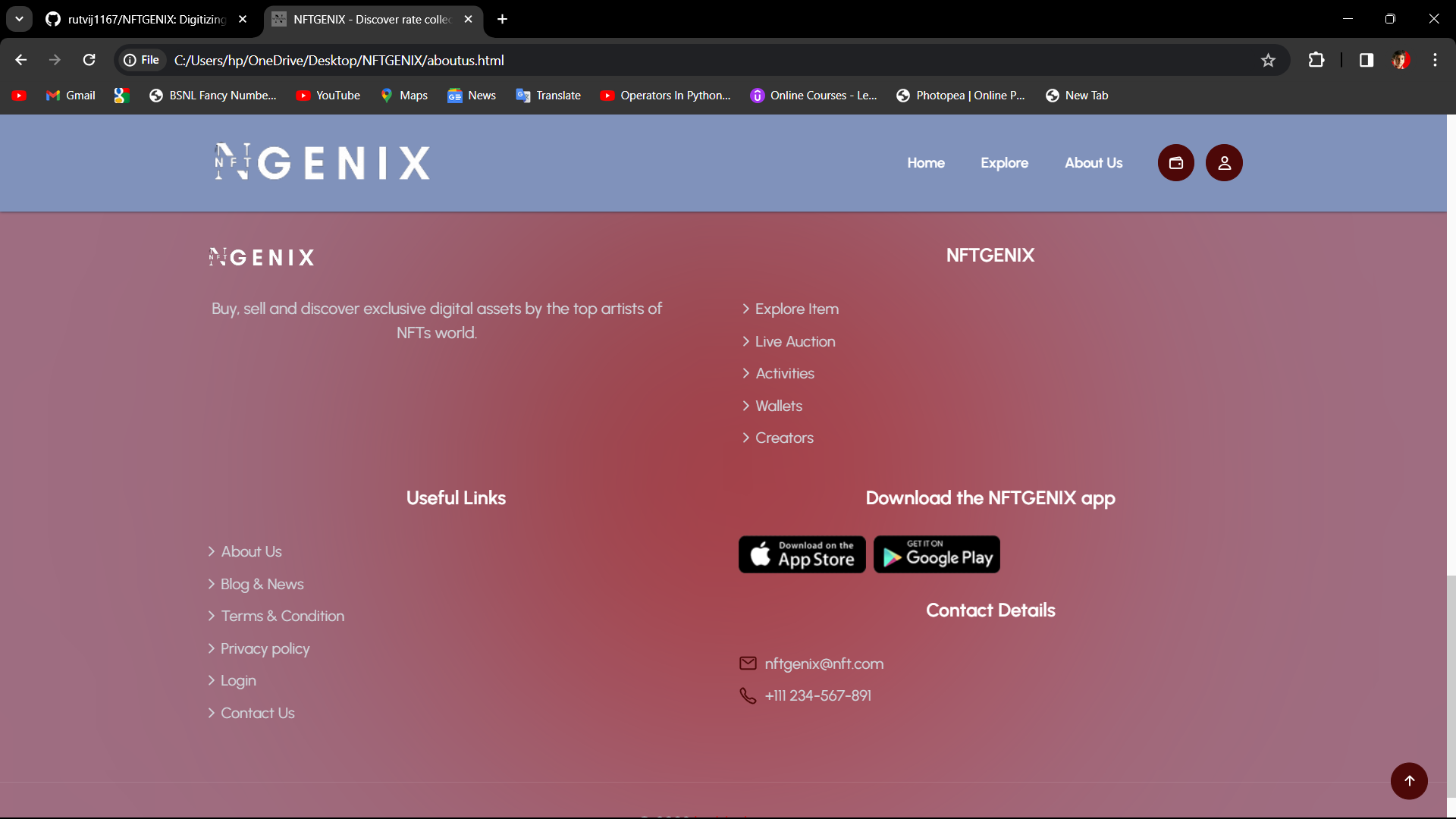Open the Live Auction footer link
The image size is (1456, 819).
tap(795, 342)
